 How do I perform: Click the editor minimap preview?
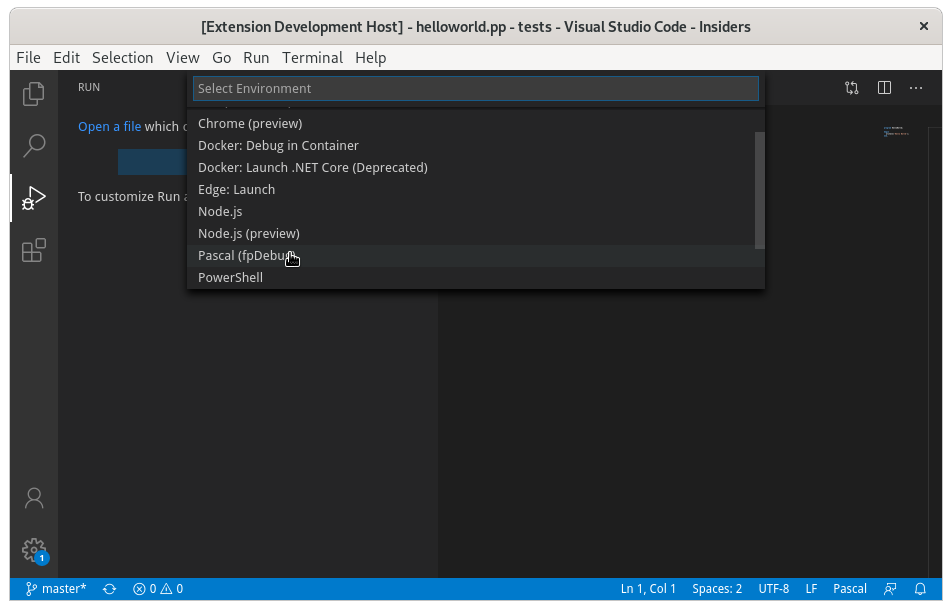(x=897, y=132)
